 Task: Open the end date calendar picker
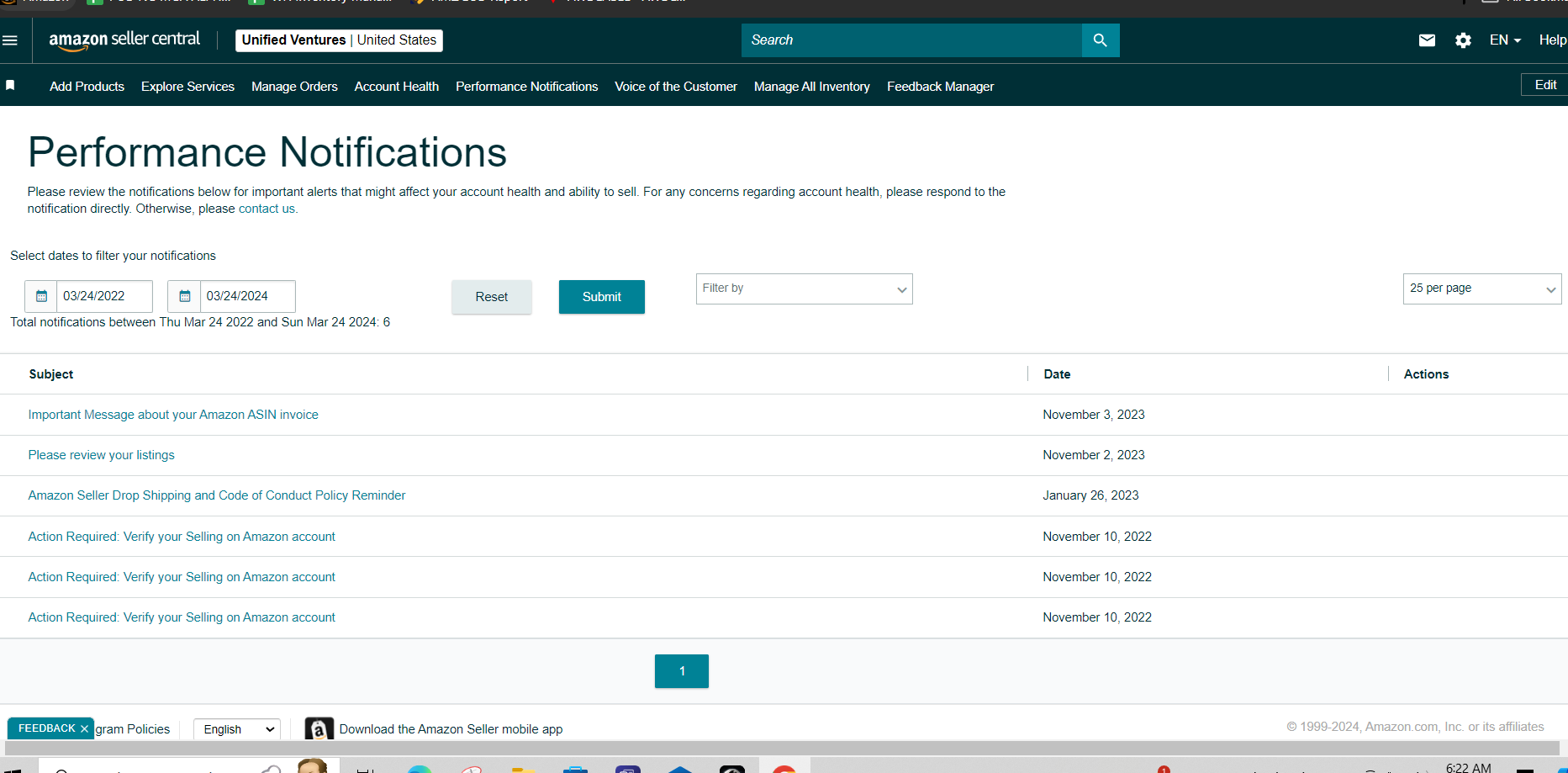[185, 296]
